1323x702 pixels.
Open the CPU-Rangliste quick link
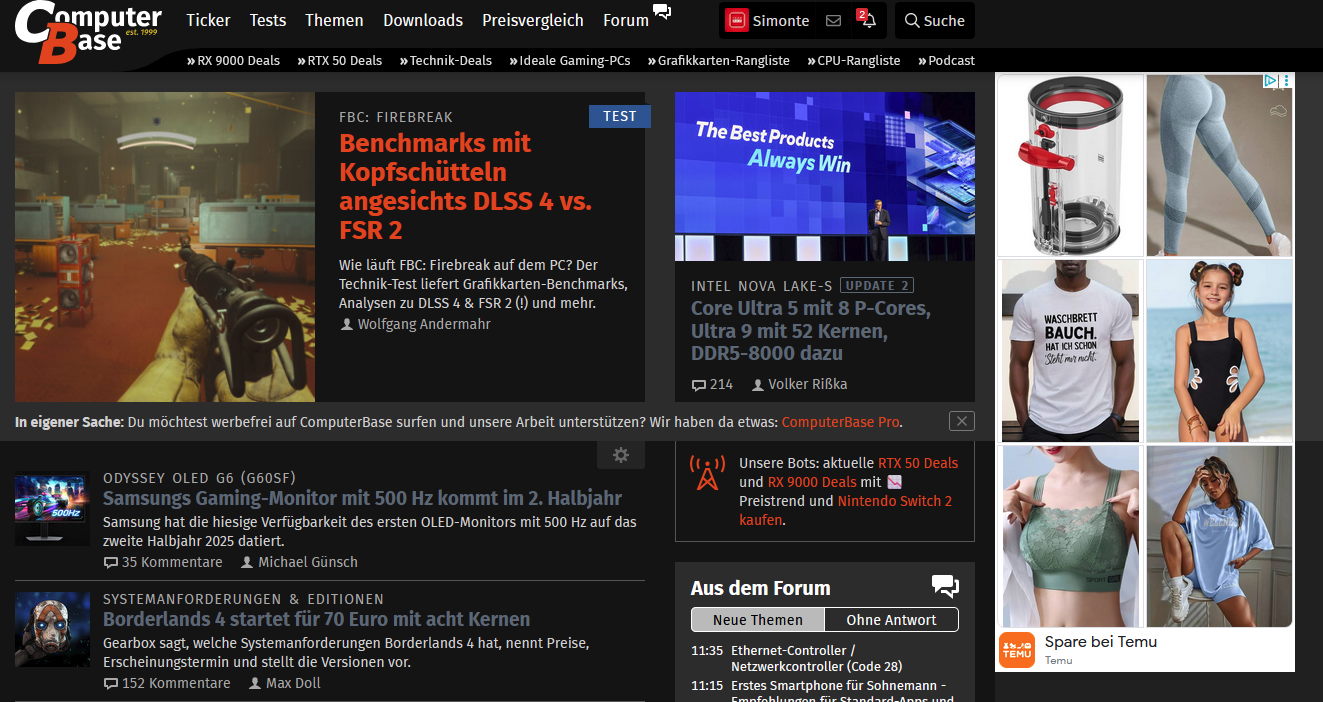[853, 60]
